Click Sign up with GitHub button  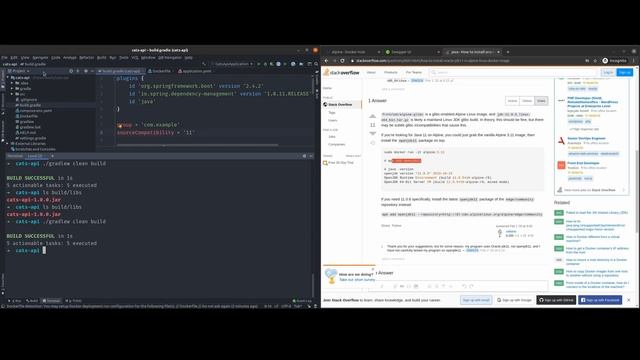(556, 300)
